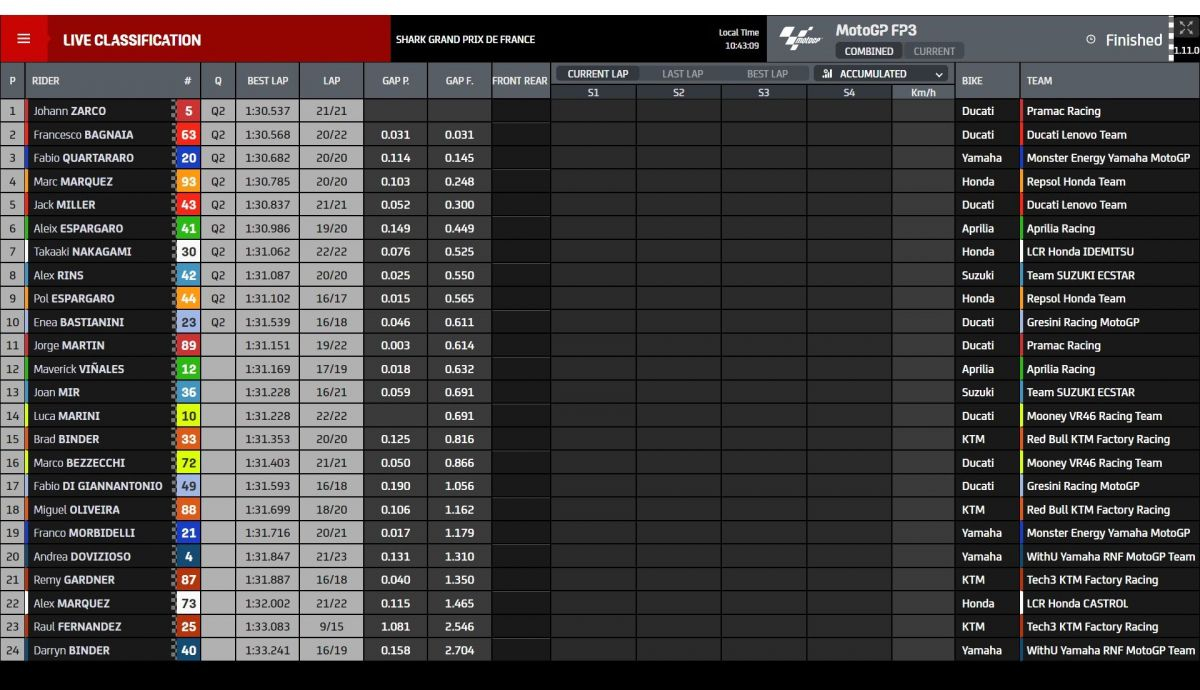Click the Q2 cell in Bastianini's row
This screenshot has height=690, width=1200.
pyautogui.click(x=218, y=322)
